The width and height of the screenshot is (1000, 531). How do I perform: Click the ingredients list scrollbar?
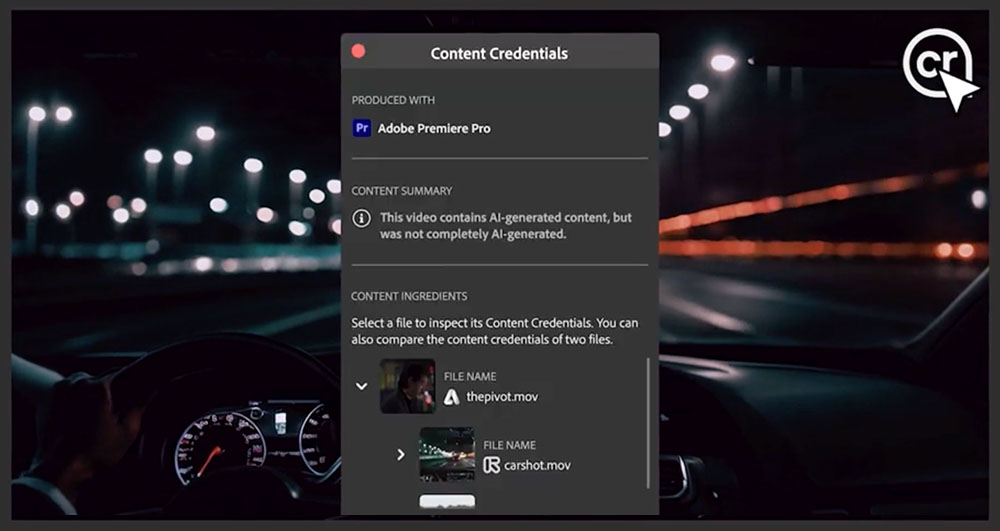coord(649,423)
